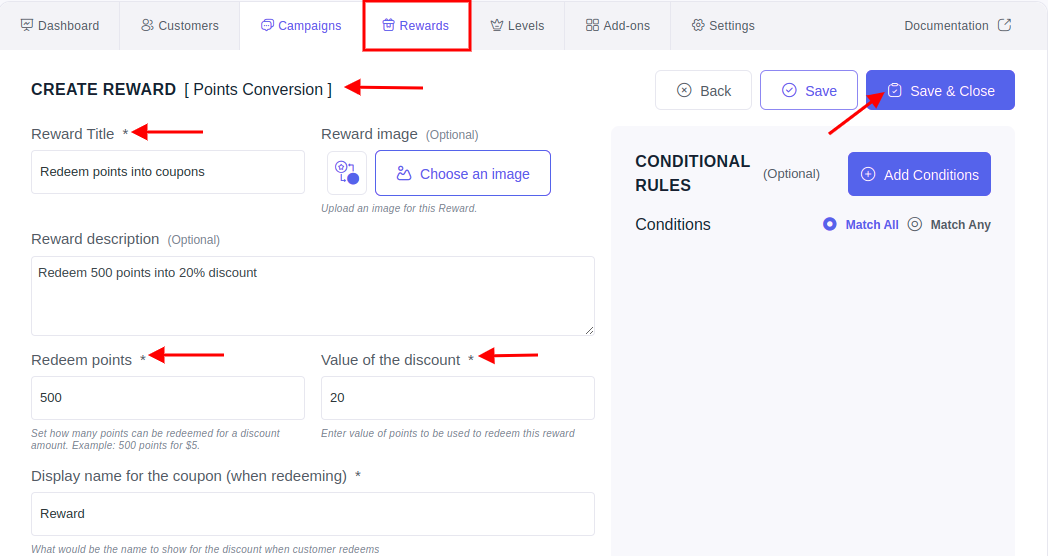Click the Redeem points input field
The width and height of the screenshot is (1048, 556).
coord(168,398)
